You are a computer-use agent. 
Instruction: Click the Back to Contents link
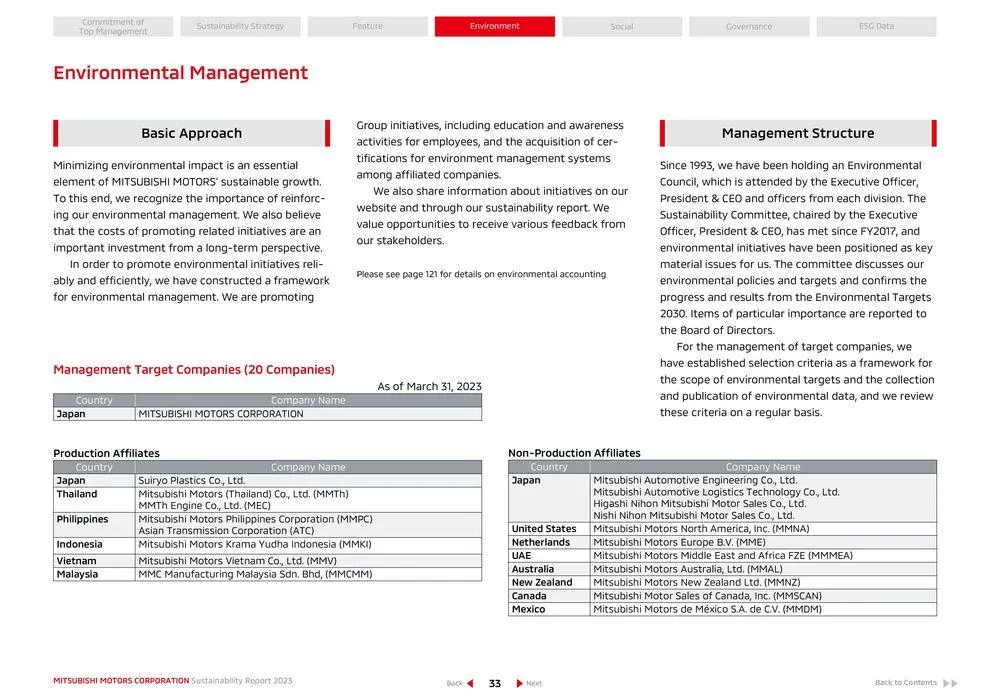pos(905,683)
